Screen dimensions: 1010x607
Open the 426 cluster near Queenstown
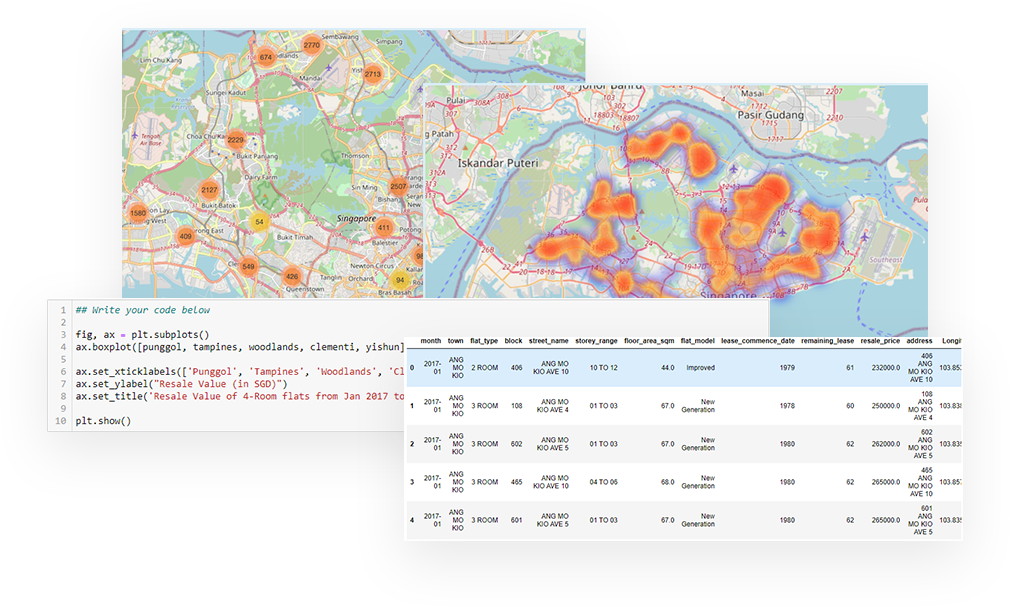[x=291, y=276]
